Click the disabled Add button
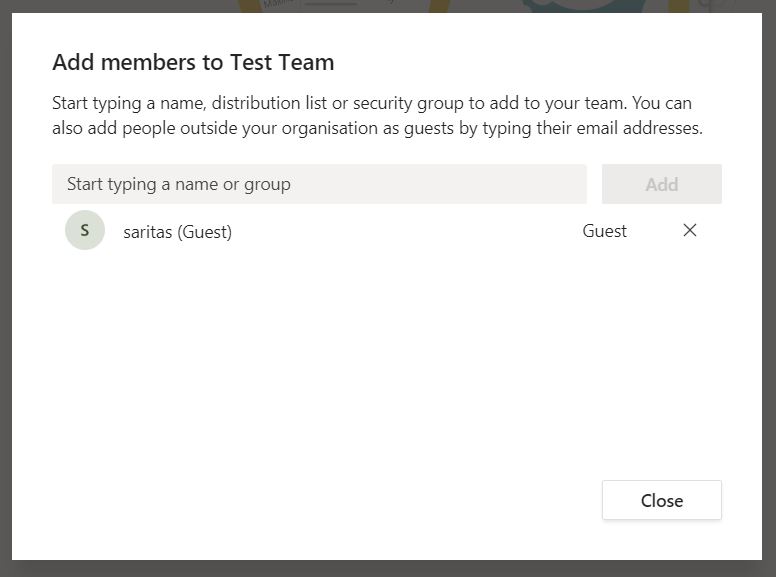This screenshot has width=776, height=577. (x=661, y=184)
